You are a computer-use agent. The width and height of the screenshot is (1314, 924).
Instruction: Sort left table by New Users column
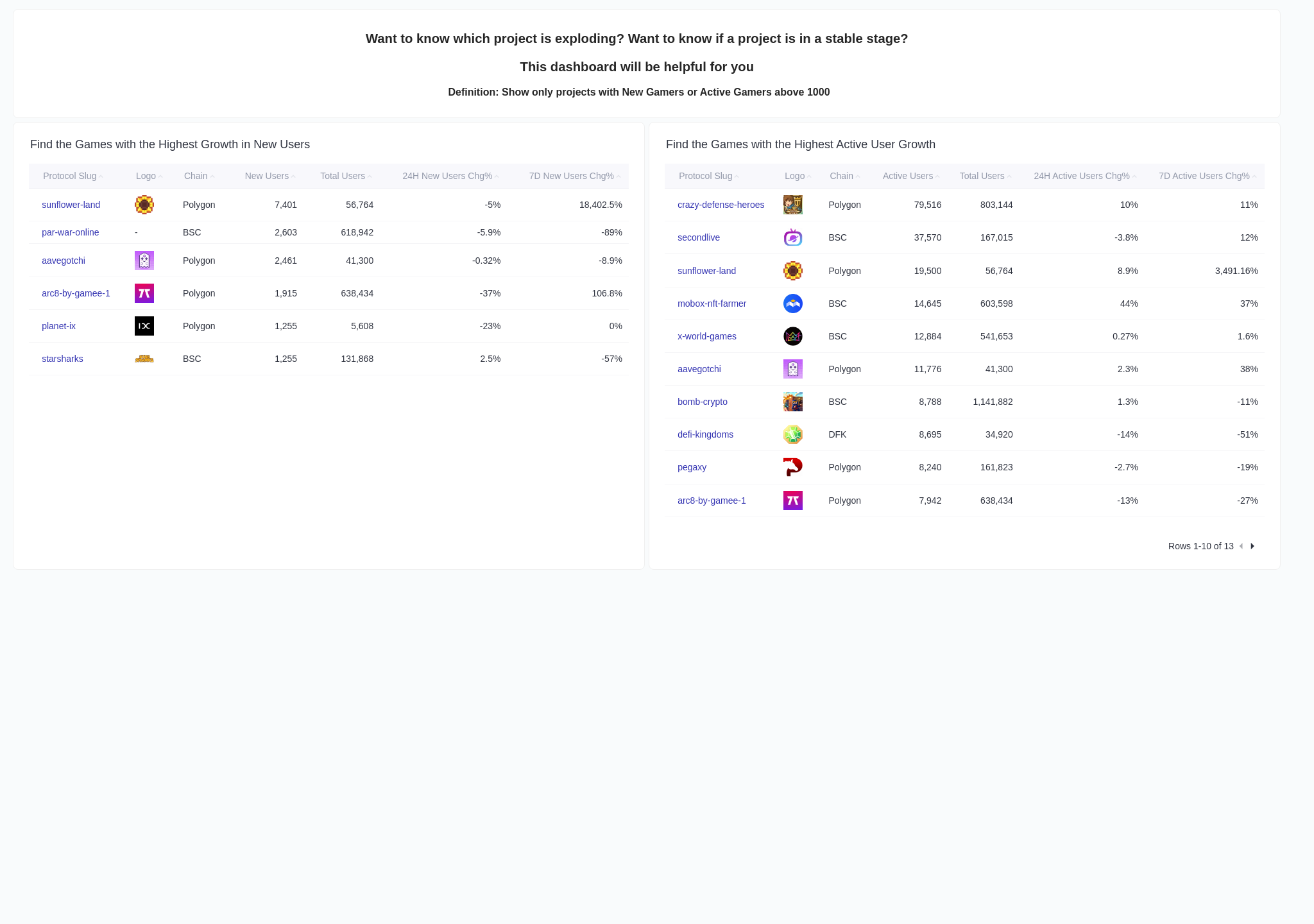(268, 176)
